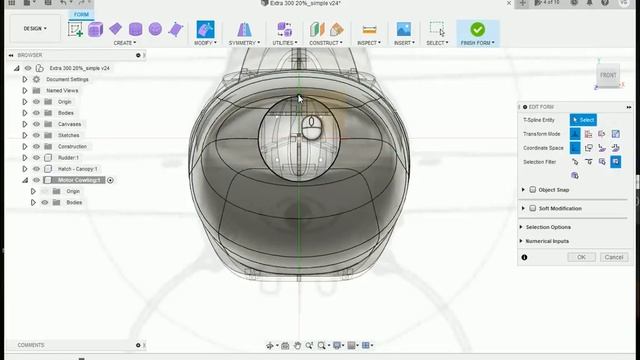Click OK in Edit Form dialog
Viewport: 640px width, 360px height.
point(581,257)
